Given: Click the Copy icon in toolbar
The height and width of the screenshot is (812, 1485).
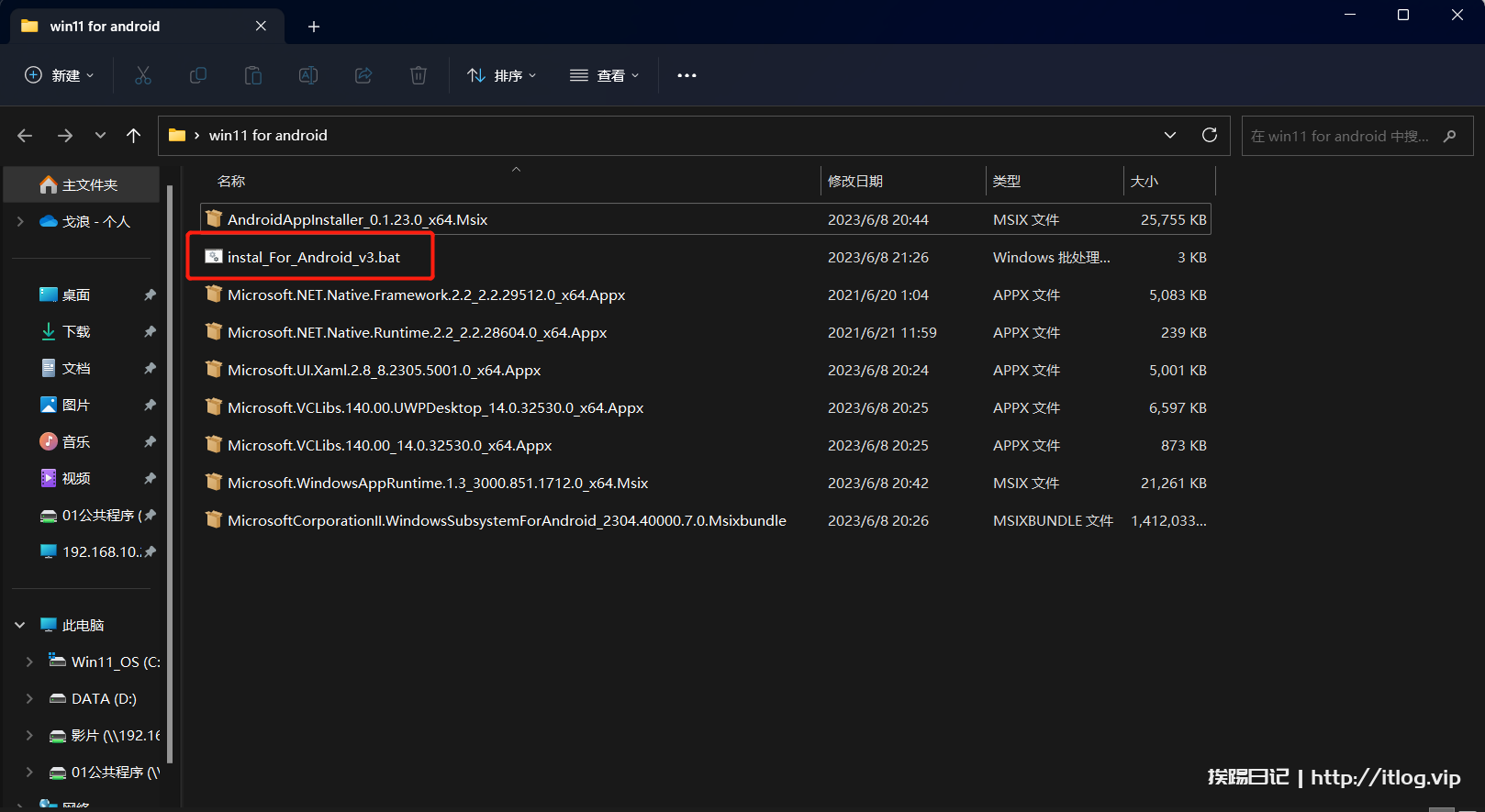Looking at the screenshot, I should click(x=198, y=75).
